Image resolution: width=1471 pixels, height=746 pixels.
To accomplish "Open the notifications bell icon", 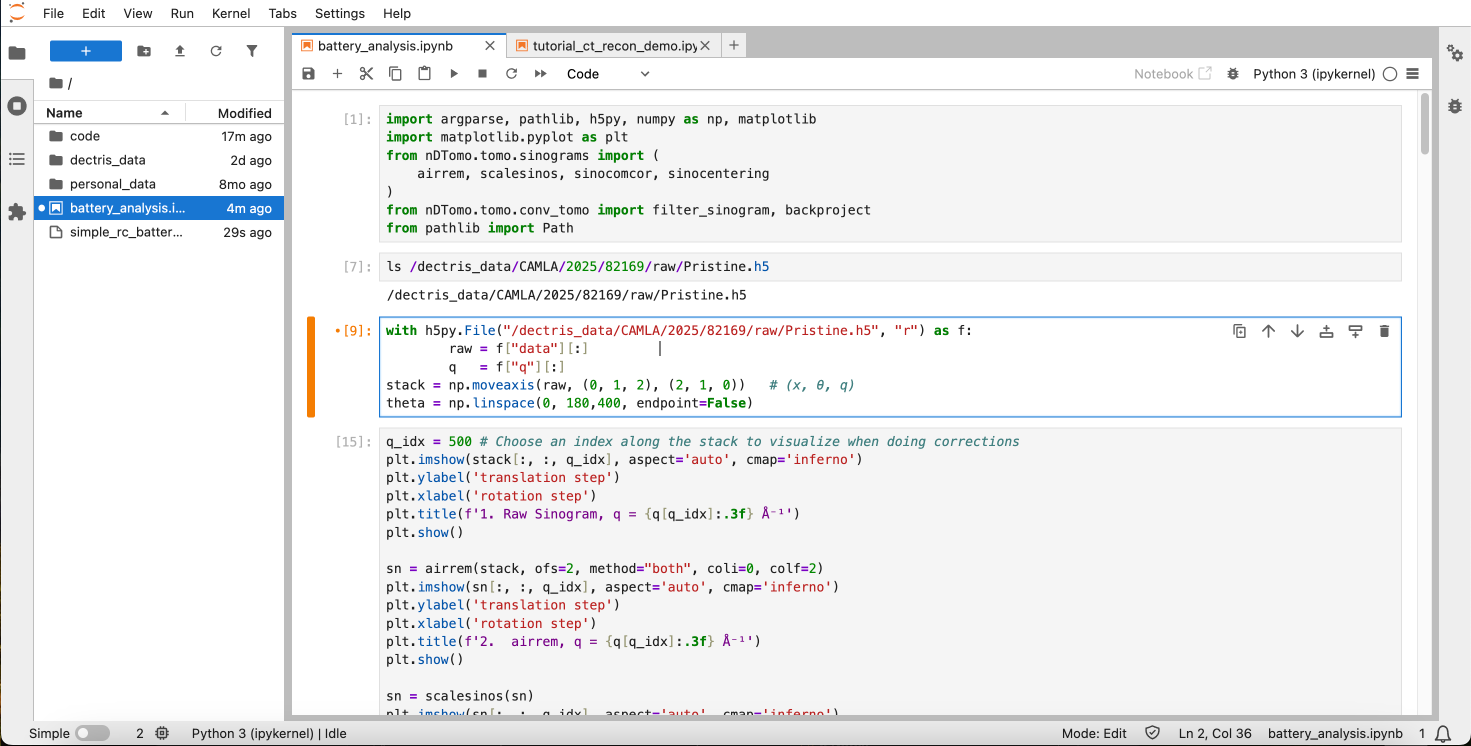I will pyautogui.click(x=1444, y=733).
